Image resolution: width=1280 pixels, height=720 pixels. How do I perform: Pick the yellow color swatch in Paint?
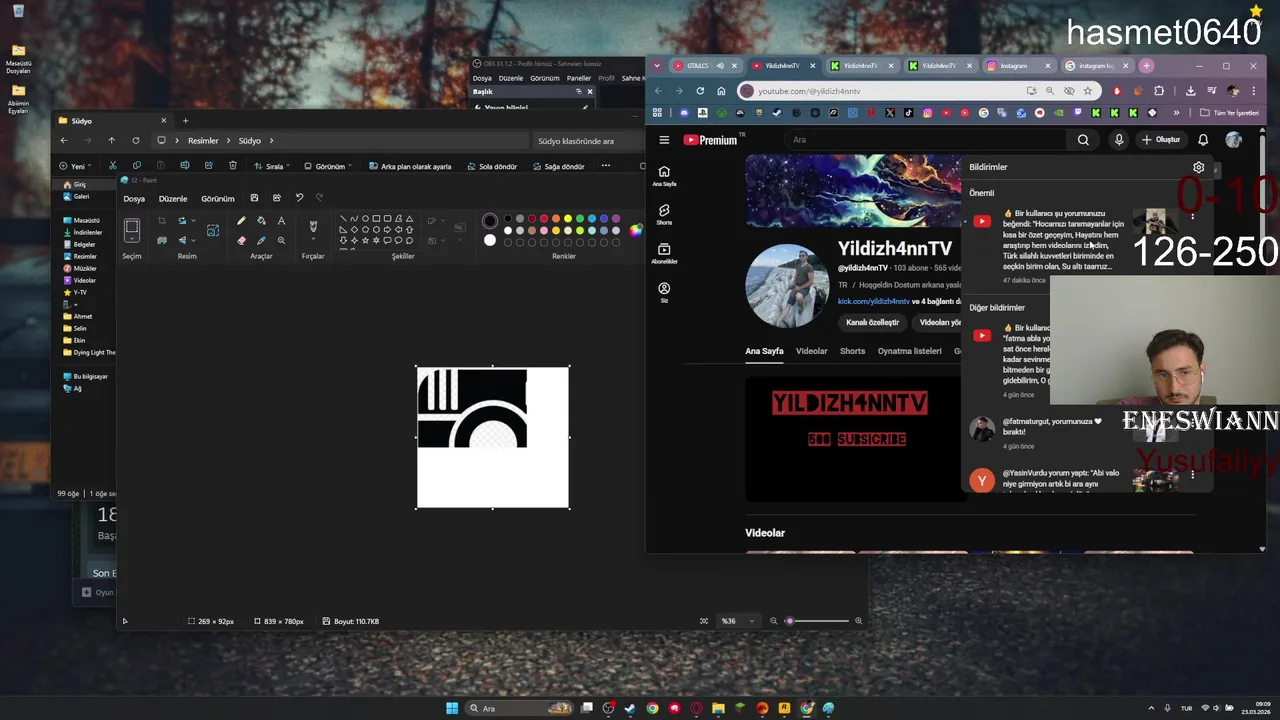pos(567,218)
